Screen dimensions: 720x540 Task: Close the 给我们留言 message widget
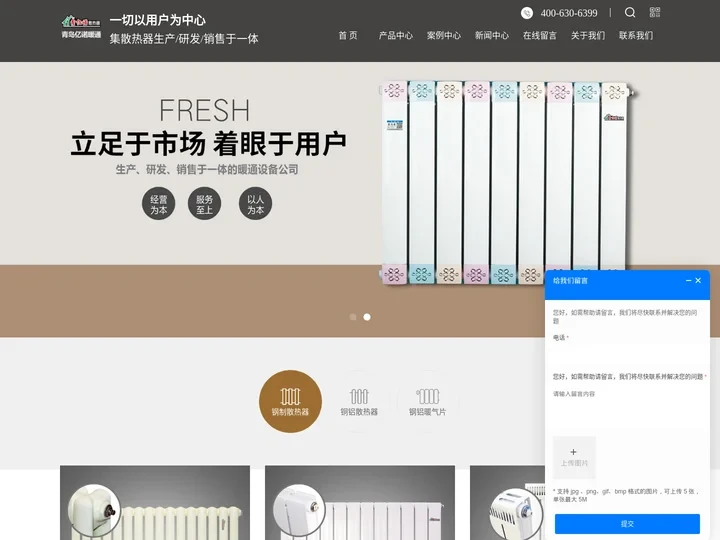point(698,281)
